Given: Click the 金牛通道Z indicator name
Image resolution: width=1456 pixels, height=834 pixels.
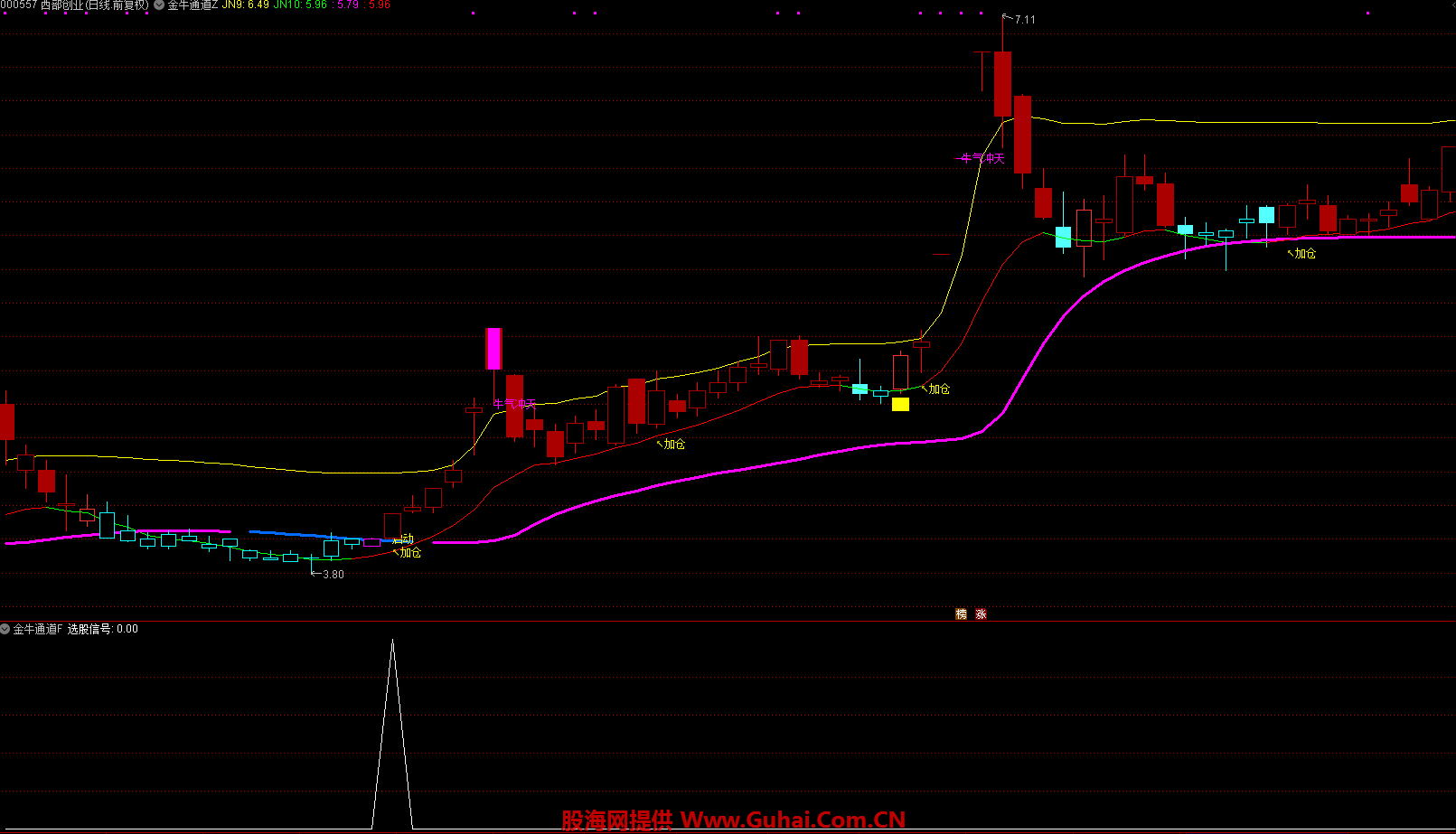Looking at the screenshot, I should (193, 5).
